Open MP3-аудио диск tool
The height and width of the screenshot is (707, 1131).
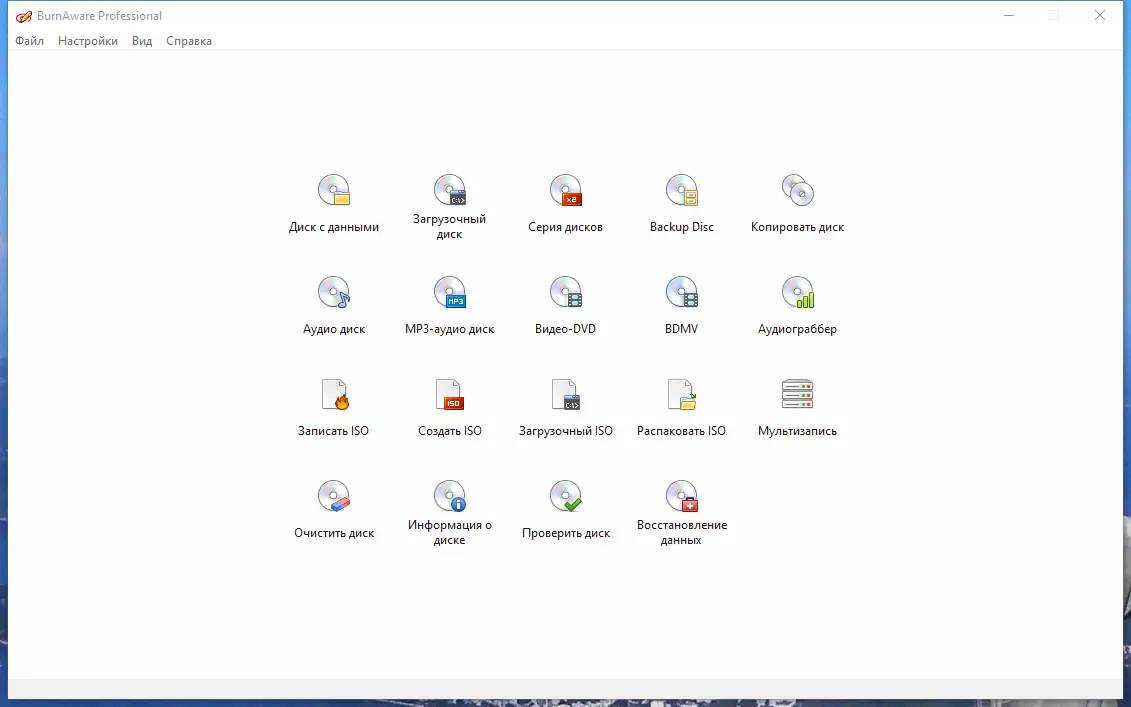[449, 292]
